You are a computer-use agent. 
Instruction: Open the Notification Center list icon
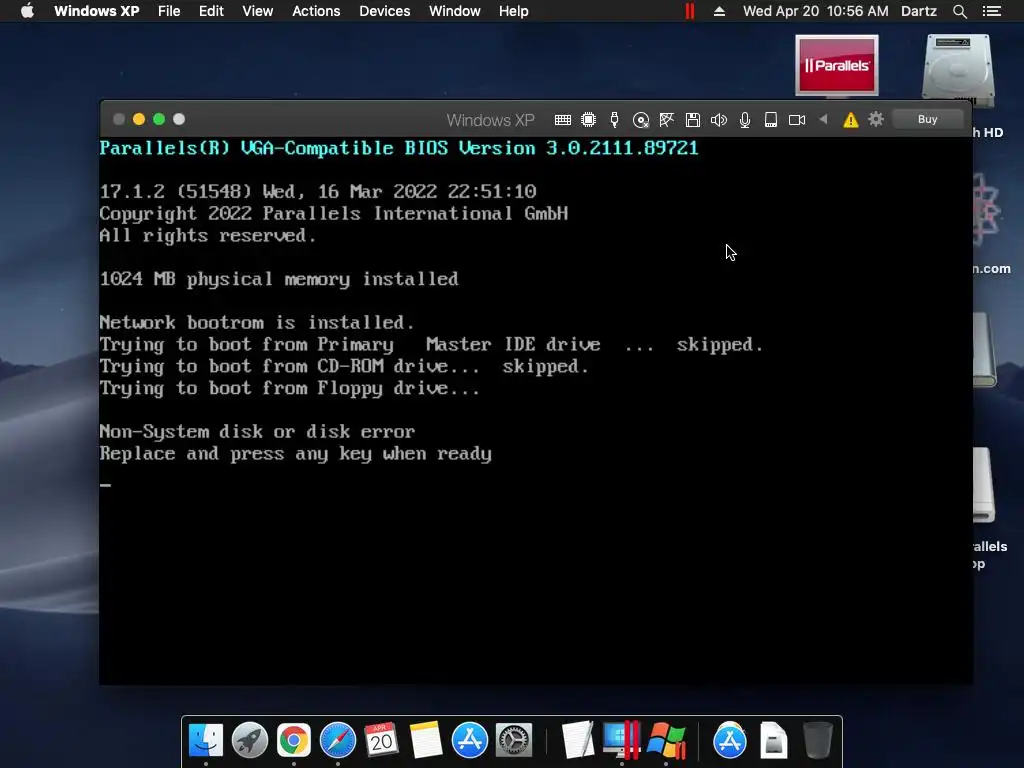991,11
